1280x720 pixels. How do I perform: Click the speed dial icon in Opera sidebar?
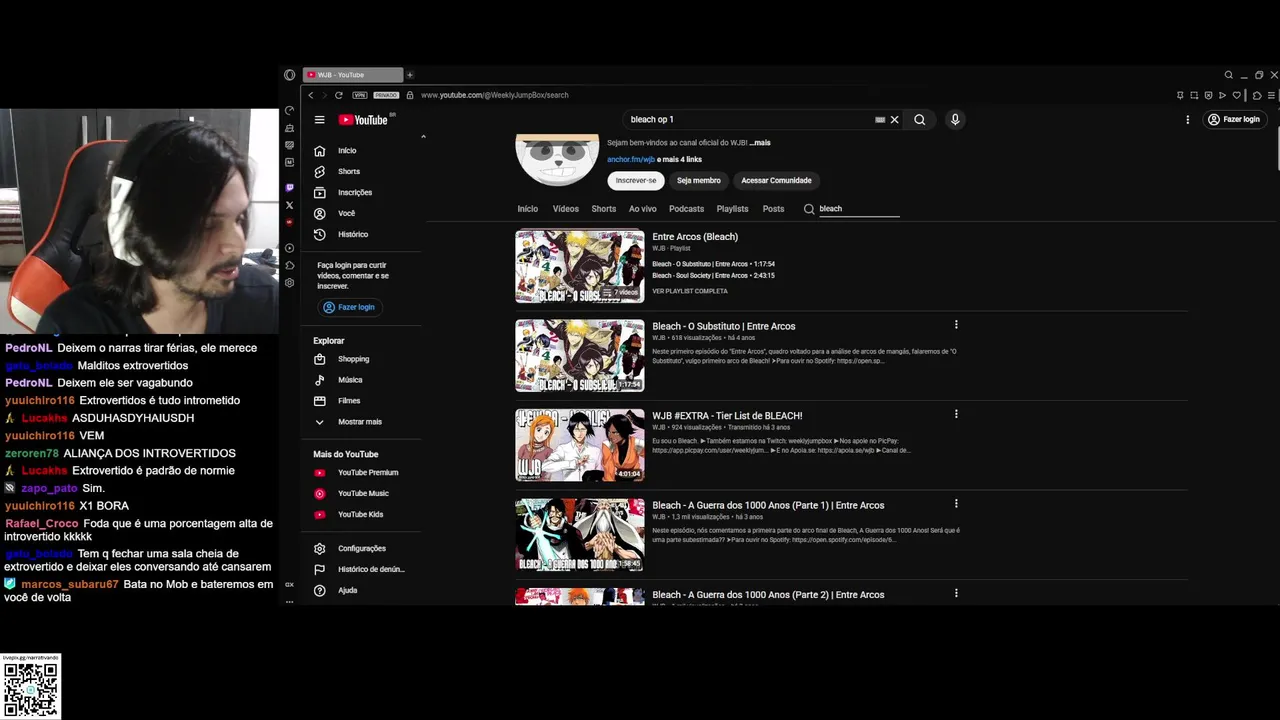tap(289, 110)
